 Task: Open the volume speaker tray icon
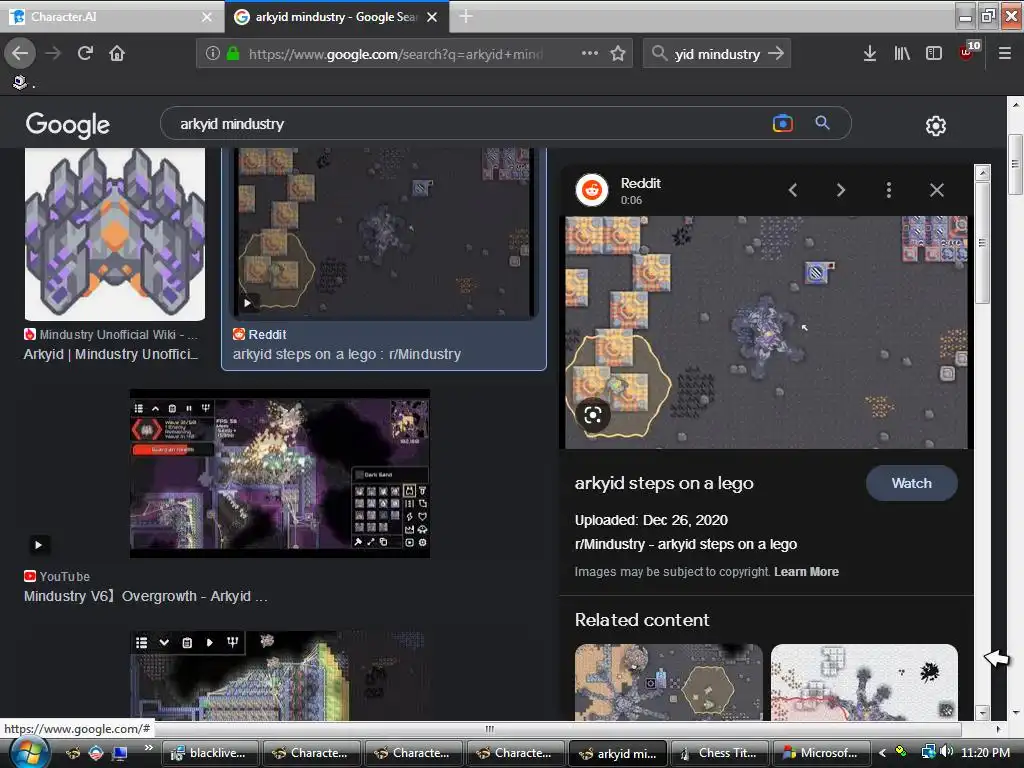click(947, 752)
